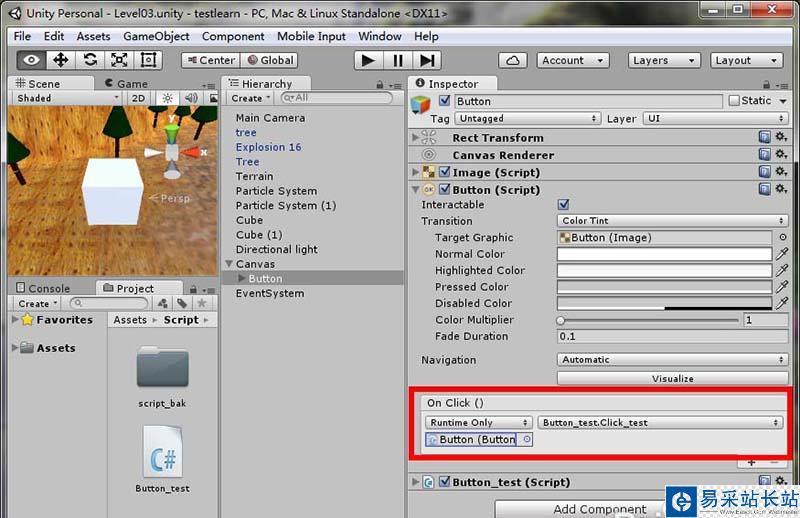The width and height of the screenshot is (800, 518).
Task: Open Canvas Renderer help icon
Action: pyautogui.click(x=764, y=154)
